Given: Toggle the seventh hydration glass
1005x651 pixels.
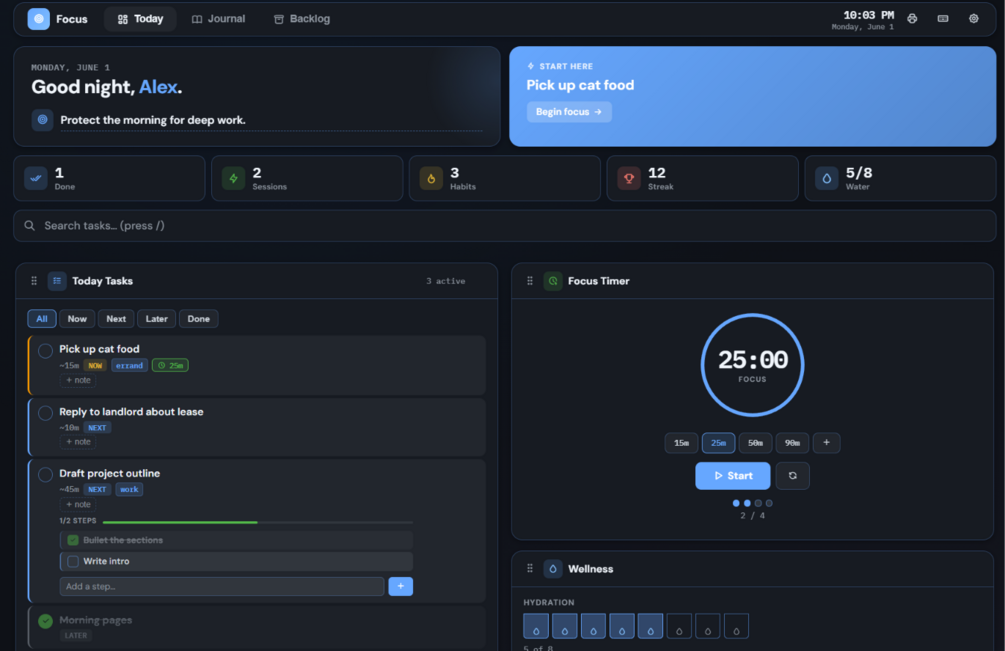Looking at the screenshot, I should [708, 626].
